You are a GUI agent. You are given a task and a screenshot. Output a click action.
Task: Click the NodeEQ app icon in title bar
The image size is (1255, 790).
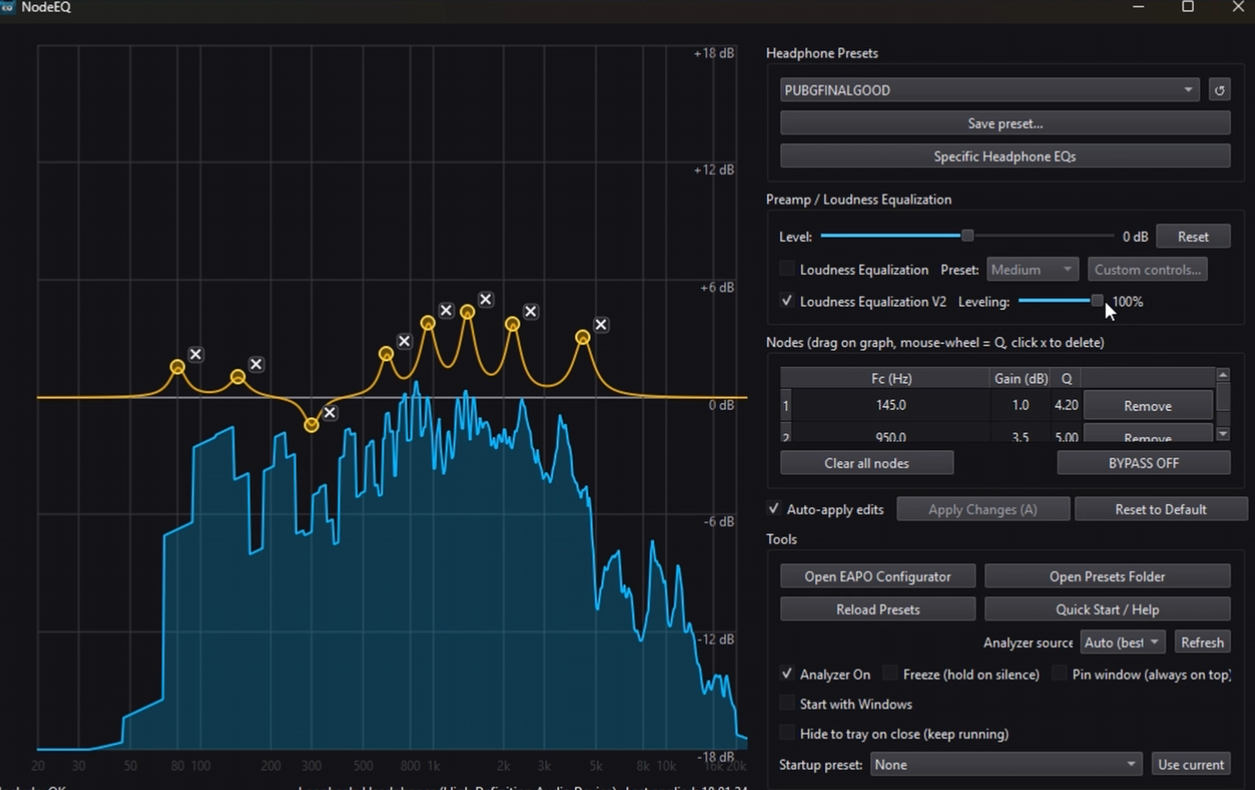7,7
